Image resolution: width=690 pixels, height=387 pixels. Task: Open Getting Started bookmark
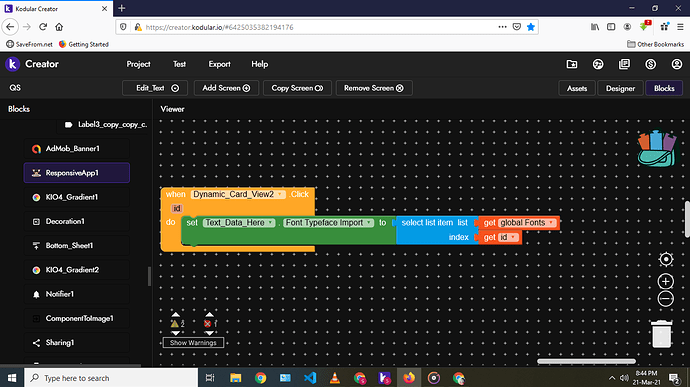[x=84, y=44]
